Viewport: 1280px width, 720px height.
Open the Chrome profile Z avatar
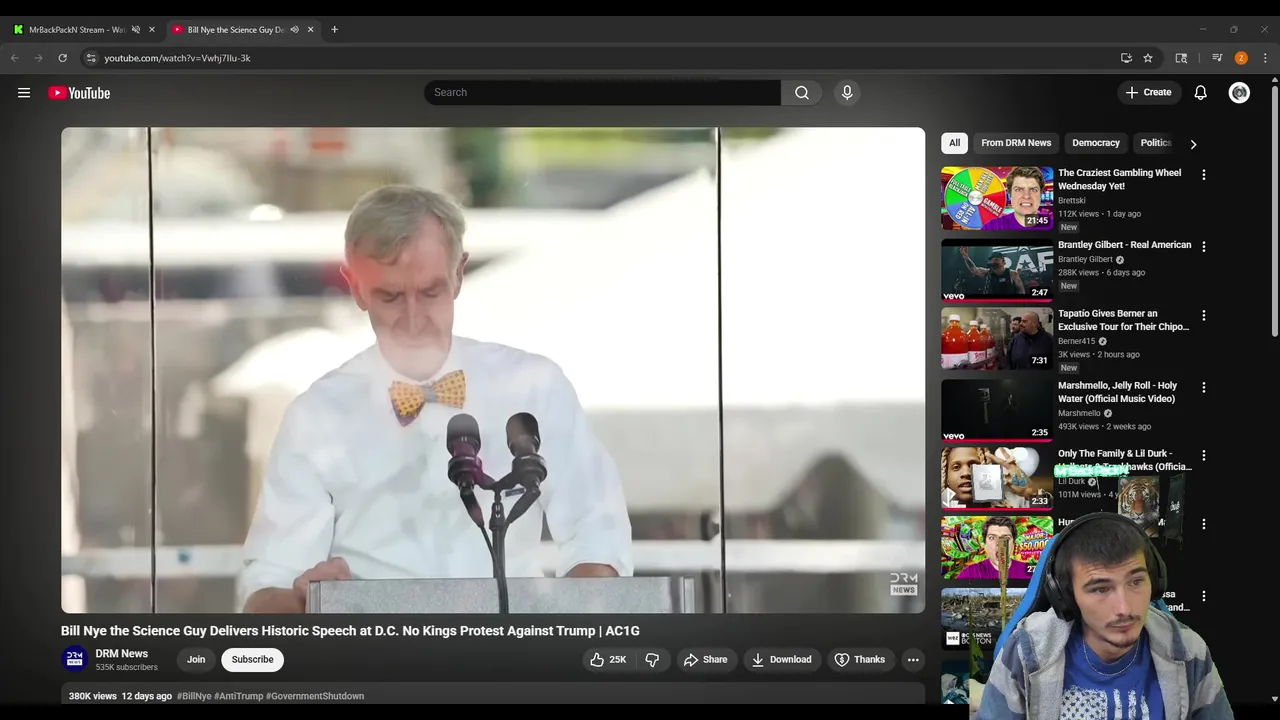click(1241, 58)
